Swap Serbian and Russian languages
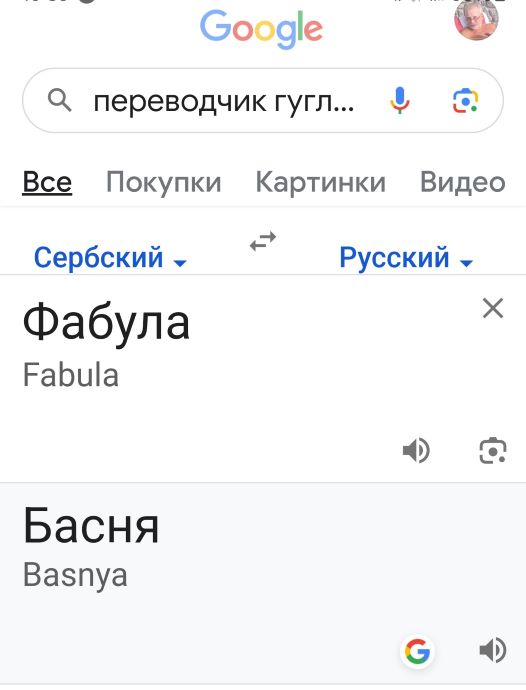Image resolution: width=526 pixels, height=690 pixels. pos(263,241)
